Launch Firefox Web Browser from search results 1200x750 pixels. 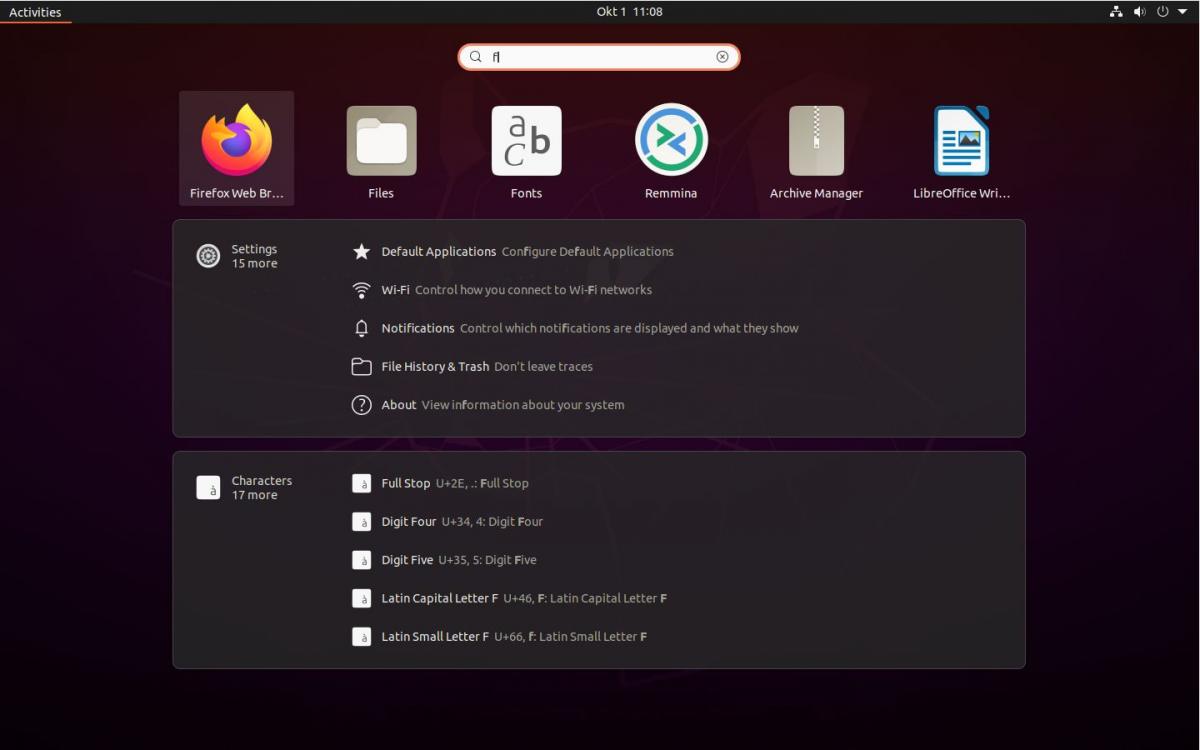pyautogui.click(x=236, y=147)
